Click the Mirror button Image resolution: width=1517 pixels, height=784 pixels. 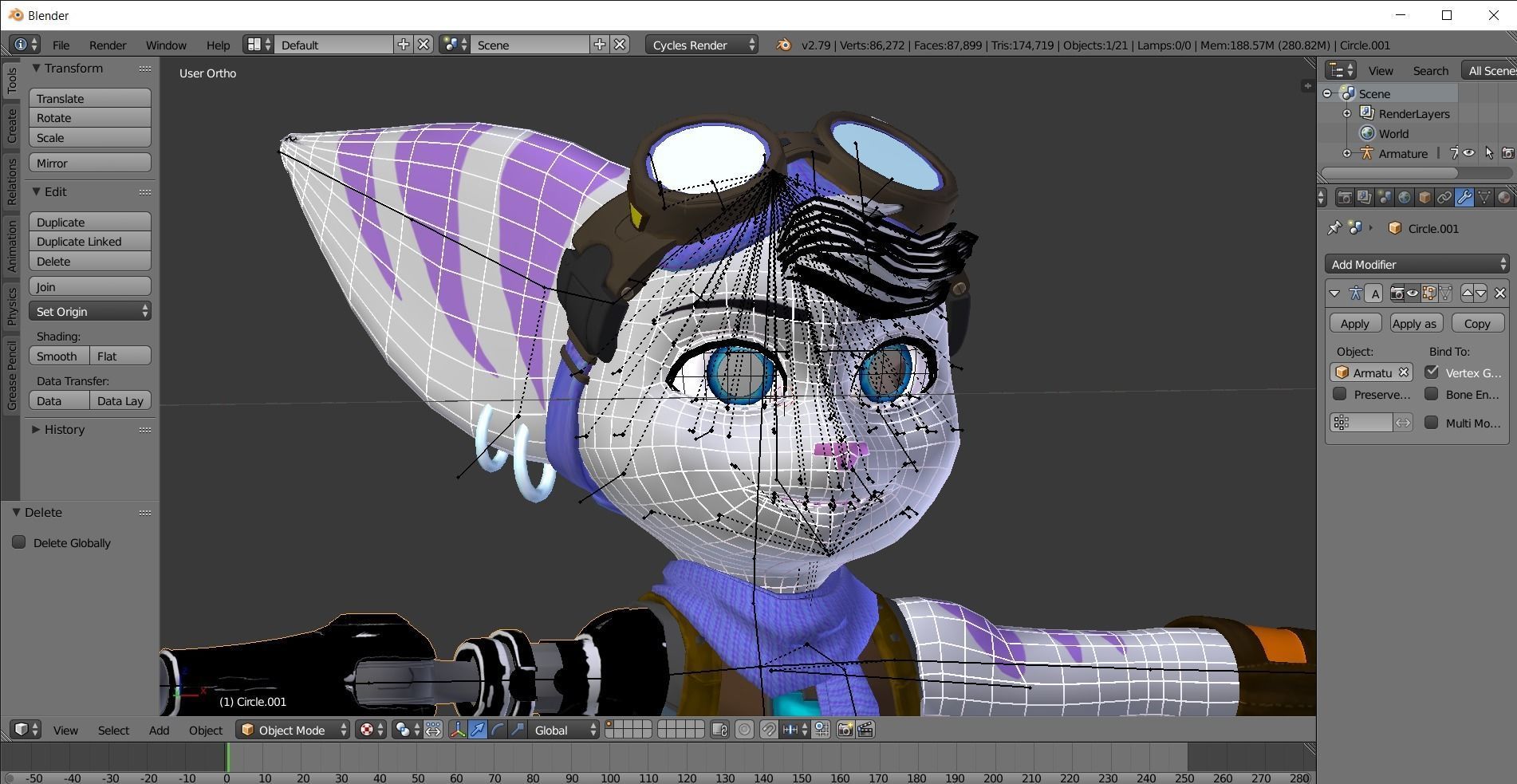90,163
